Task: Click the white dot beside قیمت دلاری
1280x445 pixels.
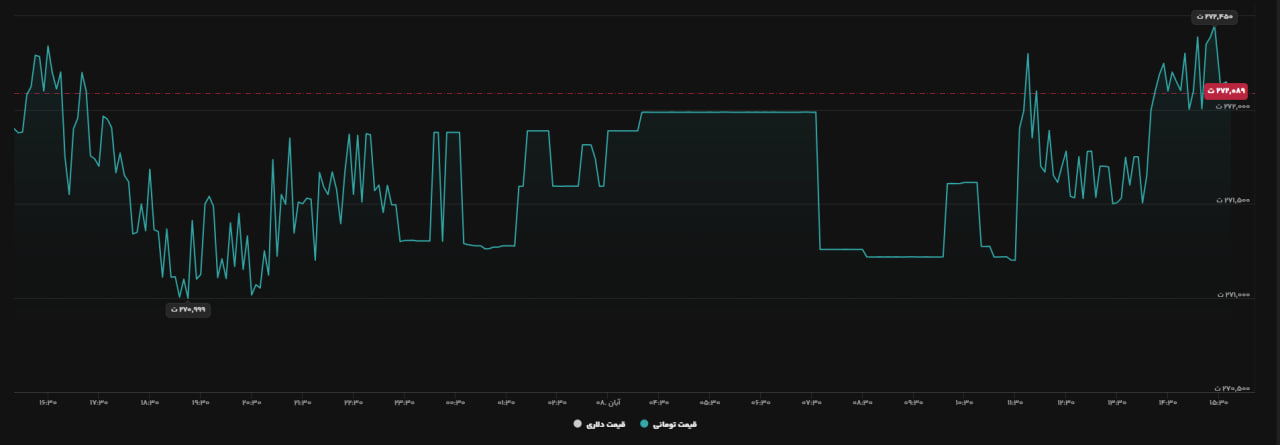Action: 578,424
